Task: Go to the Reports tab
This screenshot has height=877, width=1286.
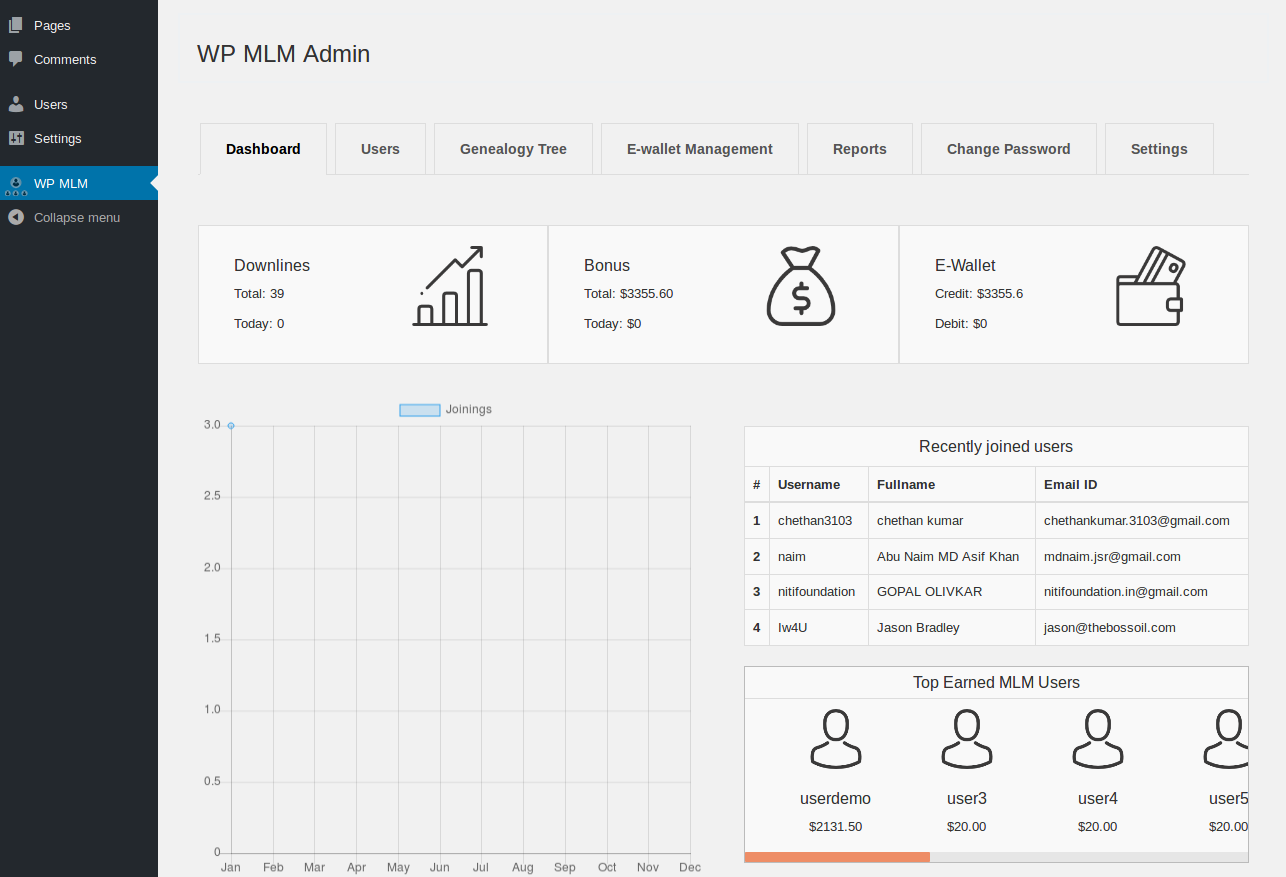Action: tap(860, 149)
